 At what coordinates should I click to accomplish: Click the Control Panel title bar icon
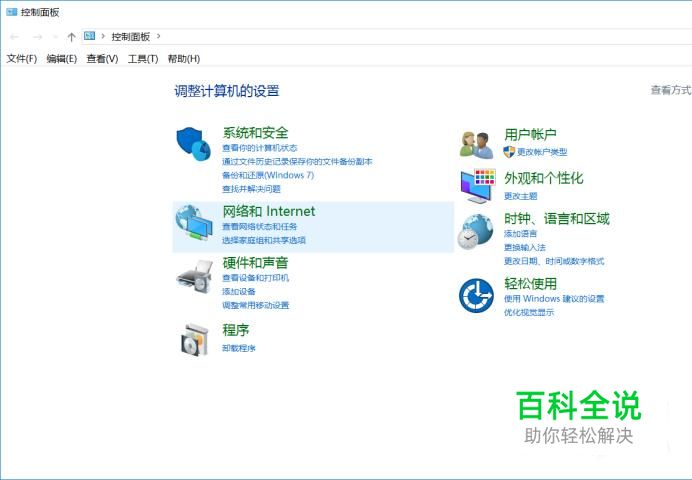point(12,12)
